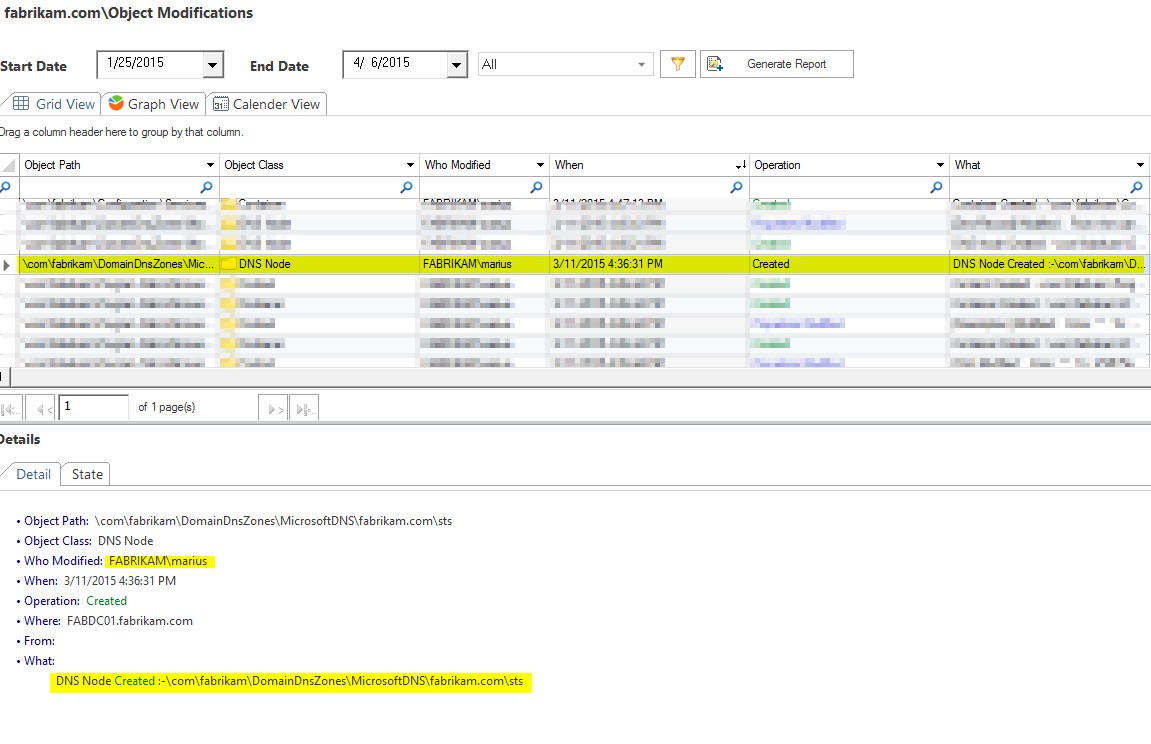Click the search icon in Object Path filter

(207, 187)
